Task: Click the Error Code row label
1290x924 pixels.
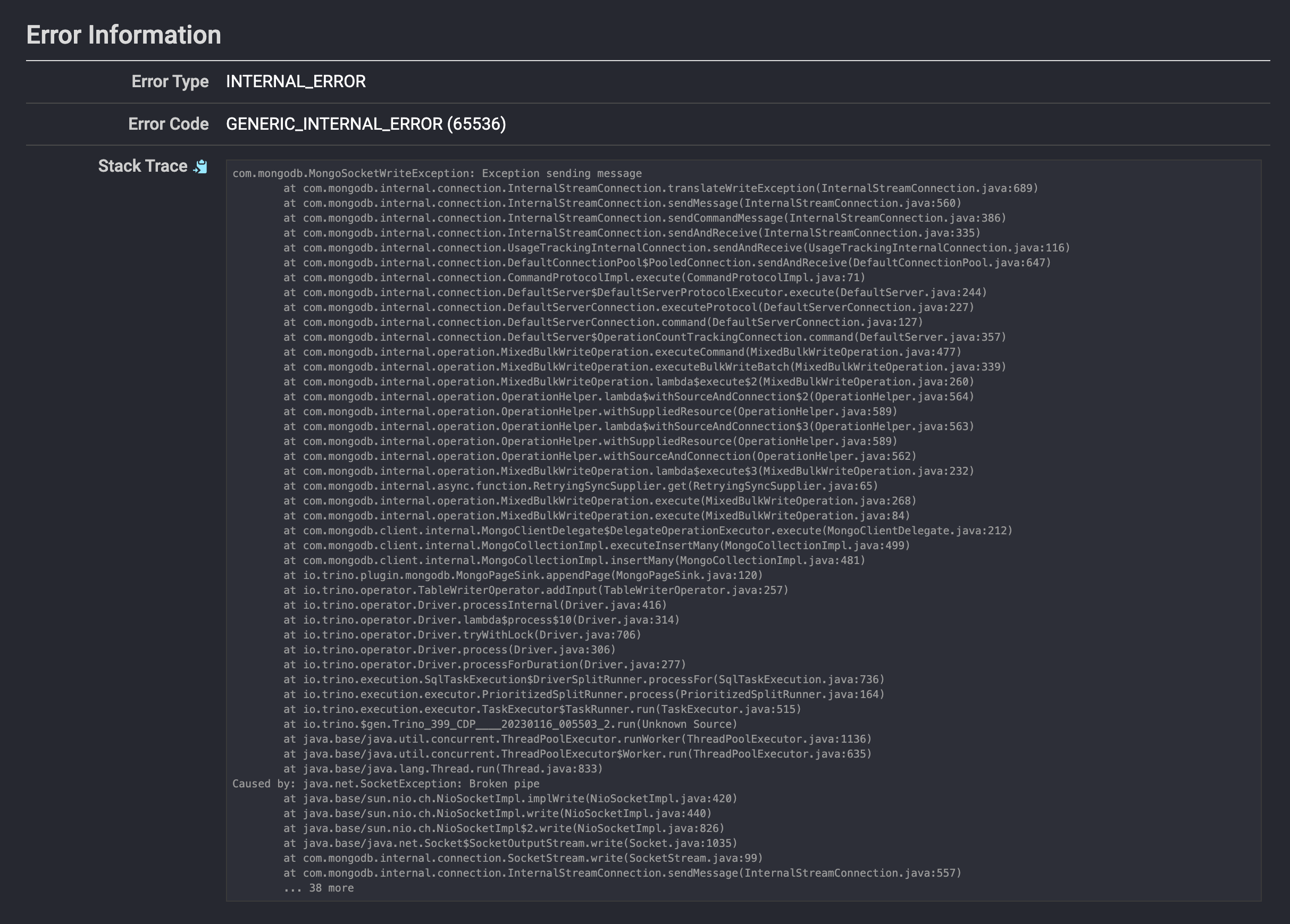Action: (168, 123)
